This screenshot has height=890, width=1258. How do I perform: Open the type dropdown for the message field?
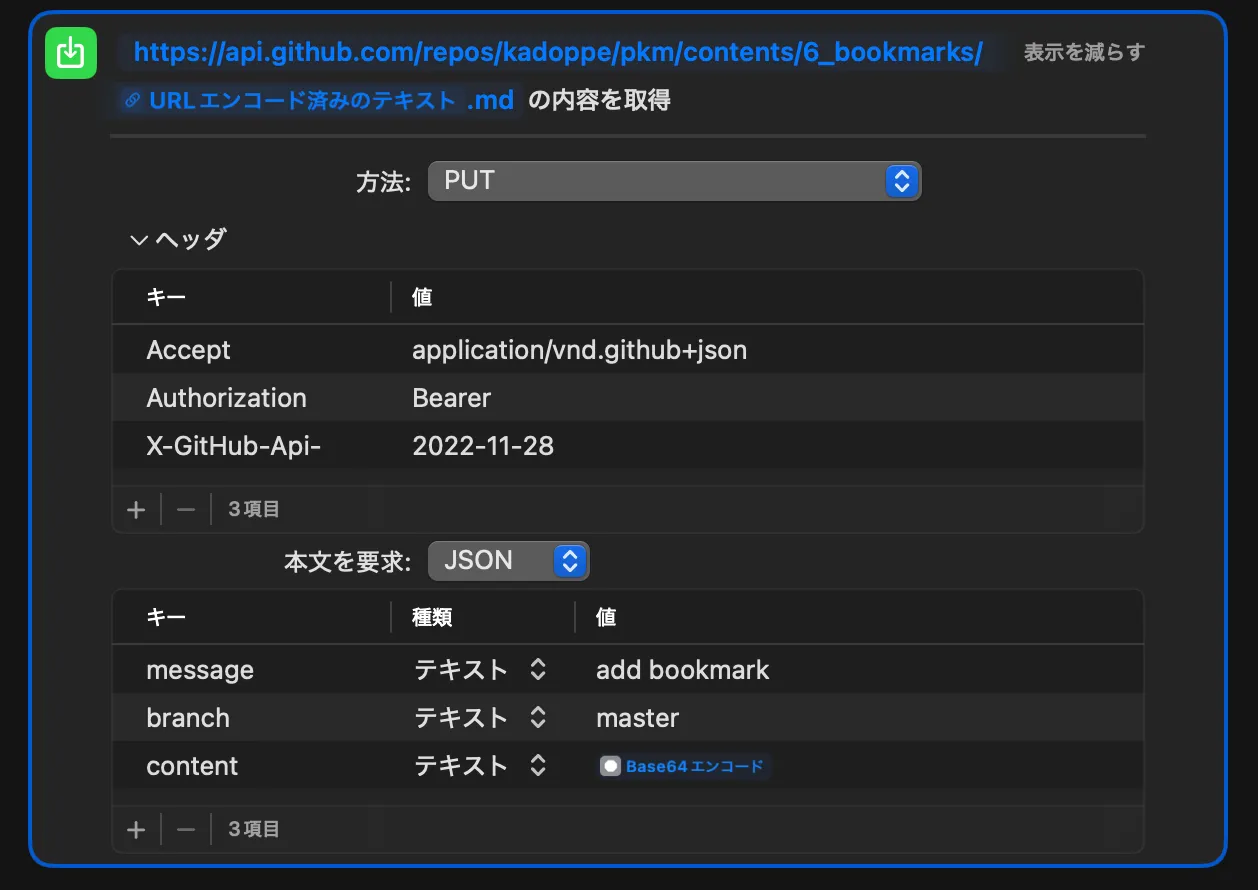pyautogui.click(x=537, y=669)
